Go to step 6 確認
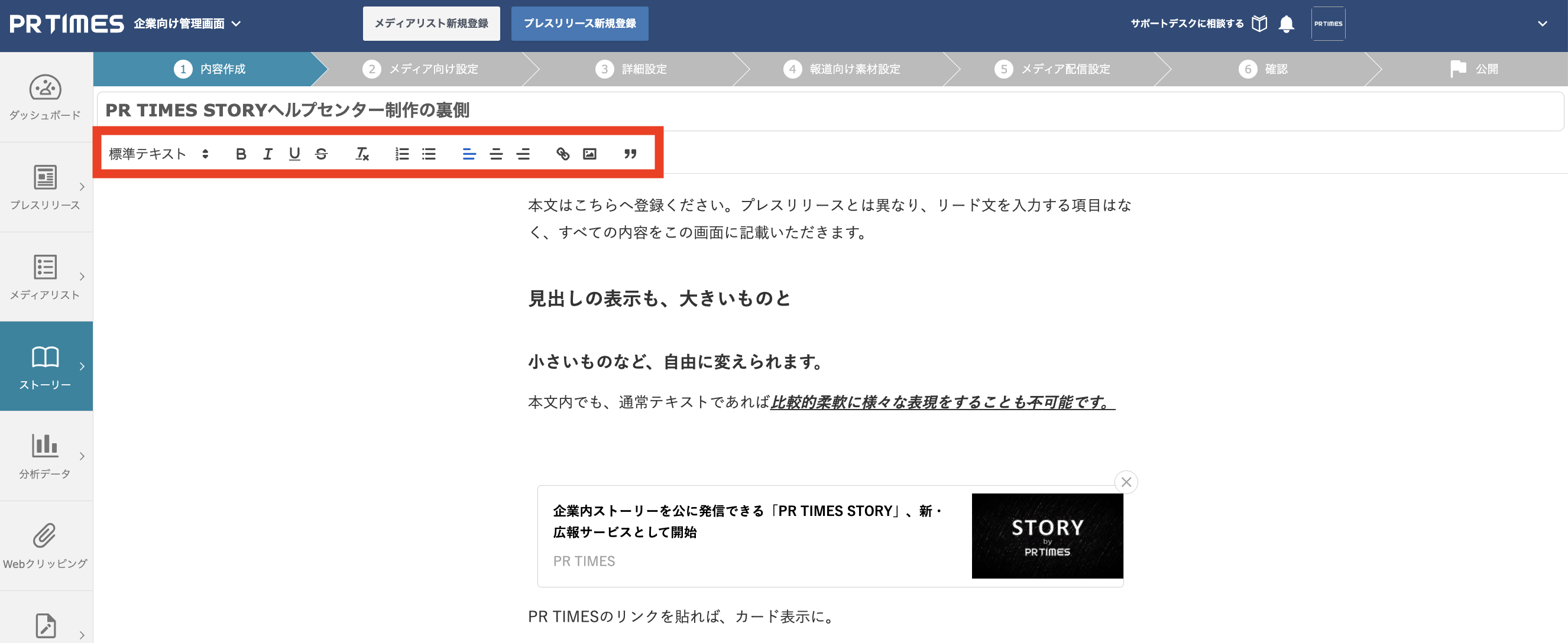Viewport: 1568px width, 643px height. 1264,69
